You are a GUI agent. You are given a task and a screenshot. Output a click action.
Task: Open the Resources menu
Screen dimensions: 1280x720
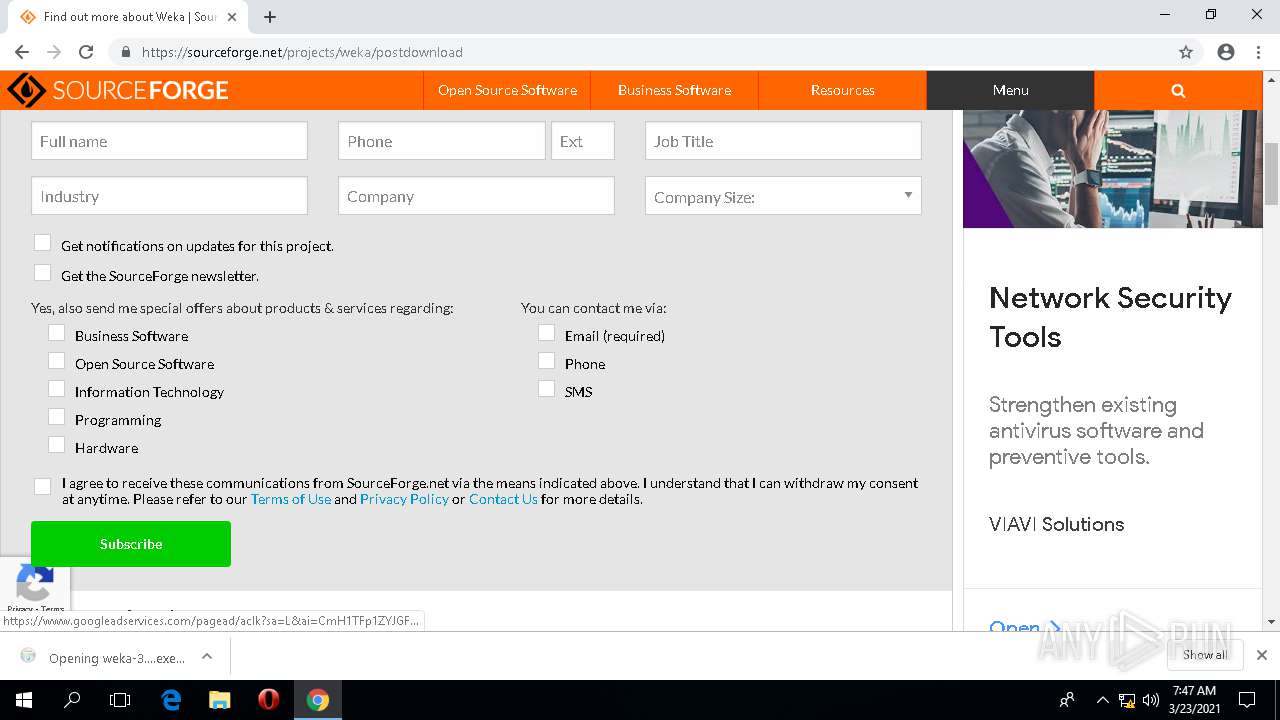(842, 90)
